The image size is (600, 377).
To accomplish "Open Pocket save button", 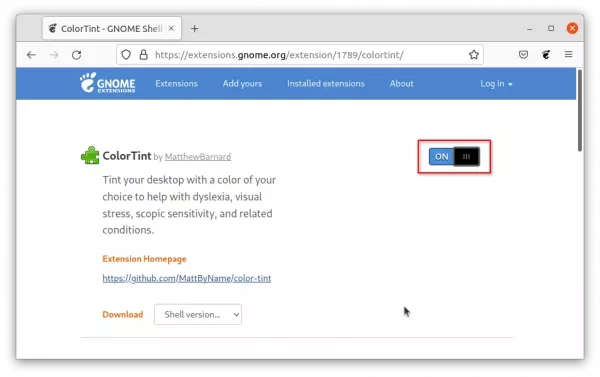I will 523,55.
